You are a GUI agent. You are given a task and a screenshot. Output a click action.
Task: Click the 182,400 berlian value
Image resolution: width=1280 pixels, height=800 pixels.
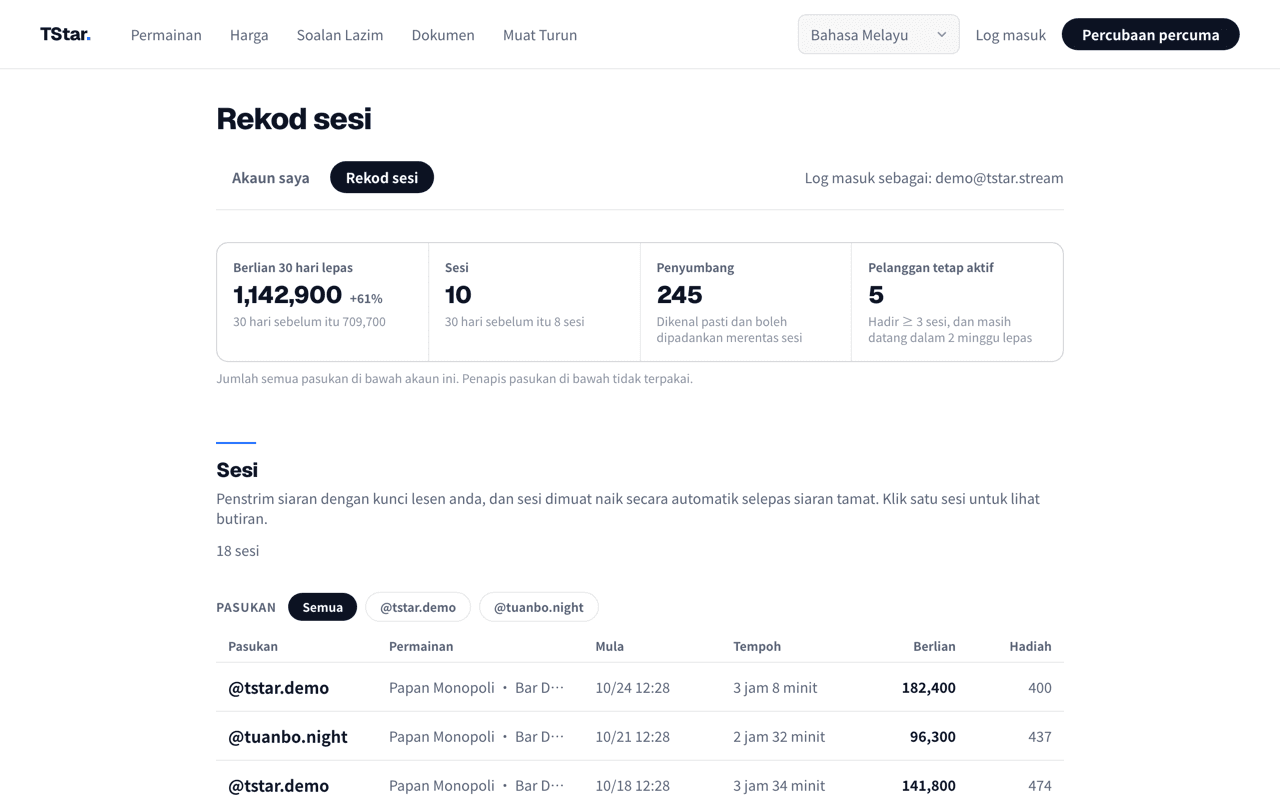(x=929, y=688)
